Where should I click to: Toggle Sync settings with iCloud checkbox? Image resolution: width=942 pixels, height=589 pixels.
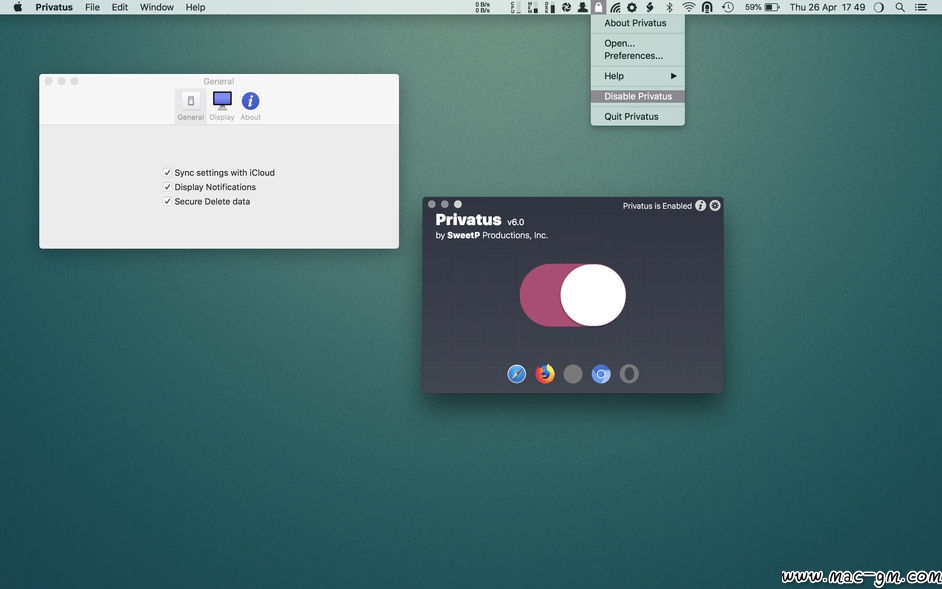pos(167,172)
